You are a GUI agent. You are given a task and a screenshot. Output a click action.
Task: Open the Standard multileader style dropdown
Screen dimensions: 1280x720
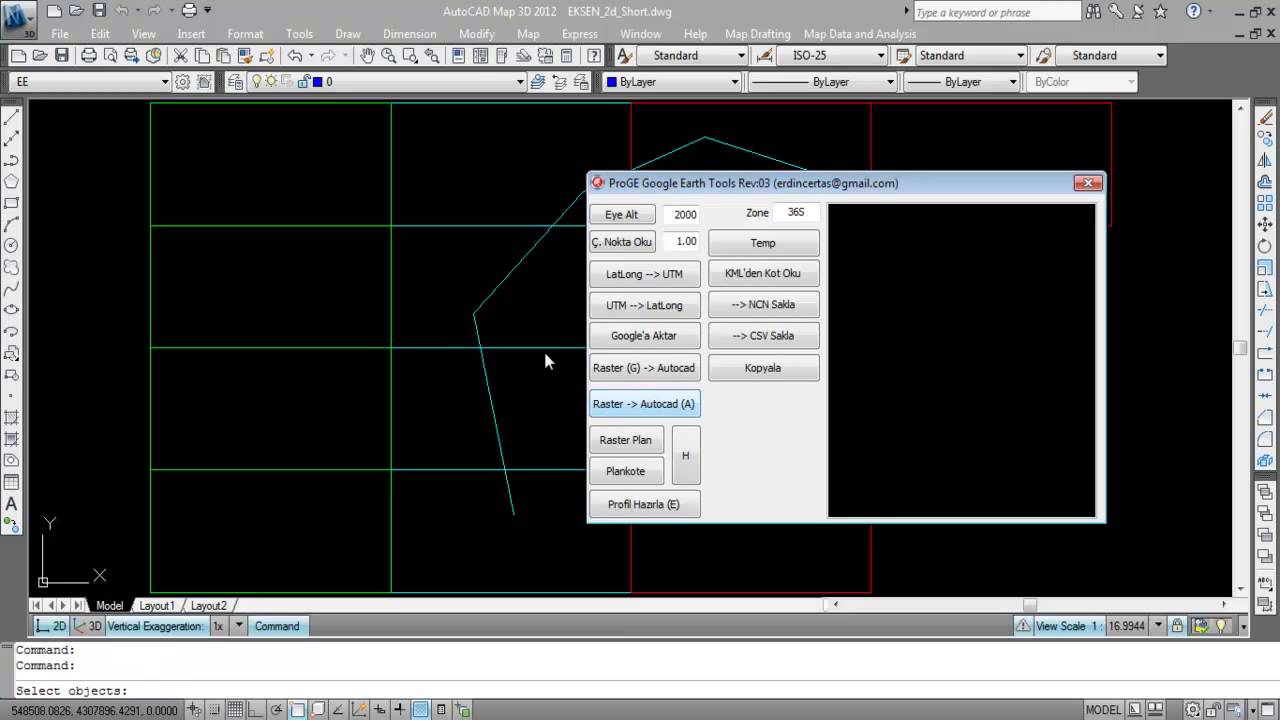[x=1160, y=56]
